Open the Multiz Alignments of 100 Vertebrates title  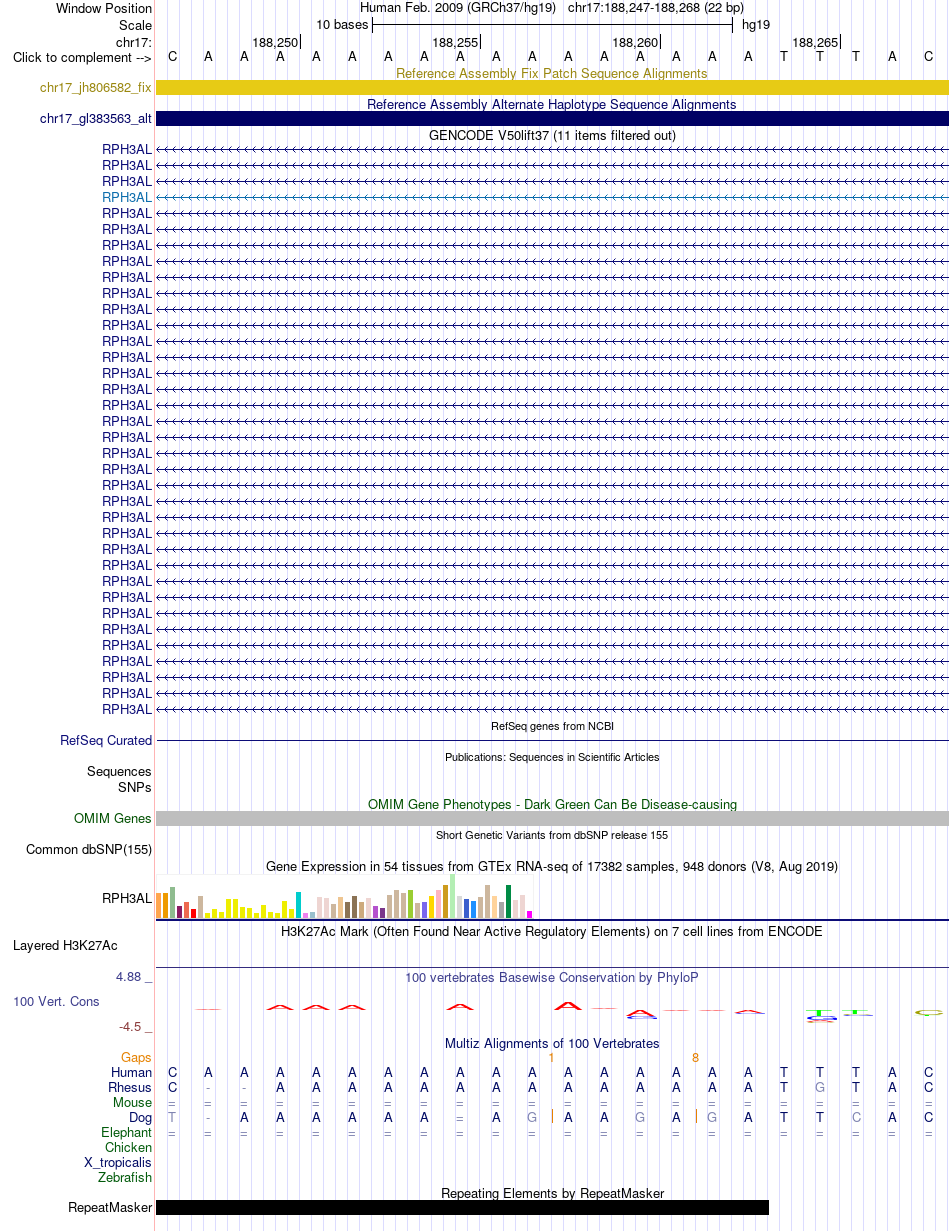click(552, 1043)
